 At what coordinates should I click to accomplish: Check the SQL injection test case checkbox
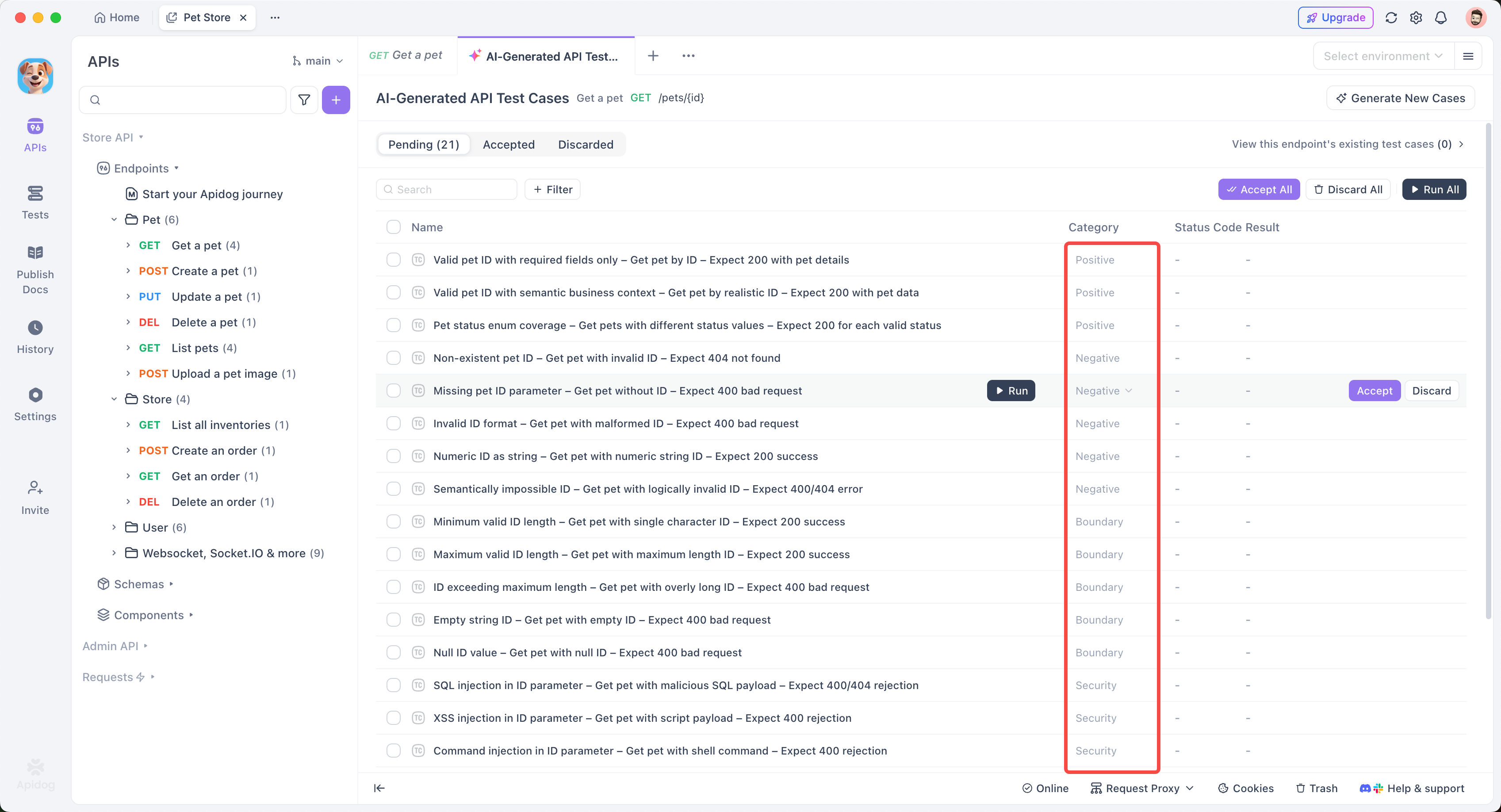point(393,685)
